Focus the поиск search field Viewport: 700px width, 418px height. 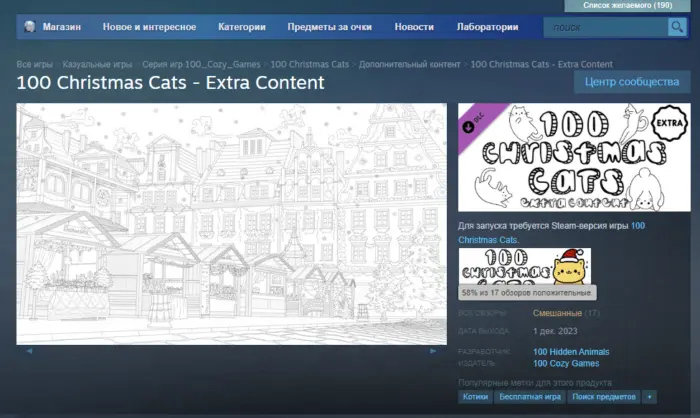606,28
